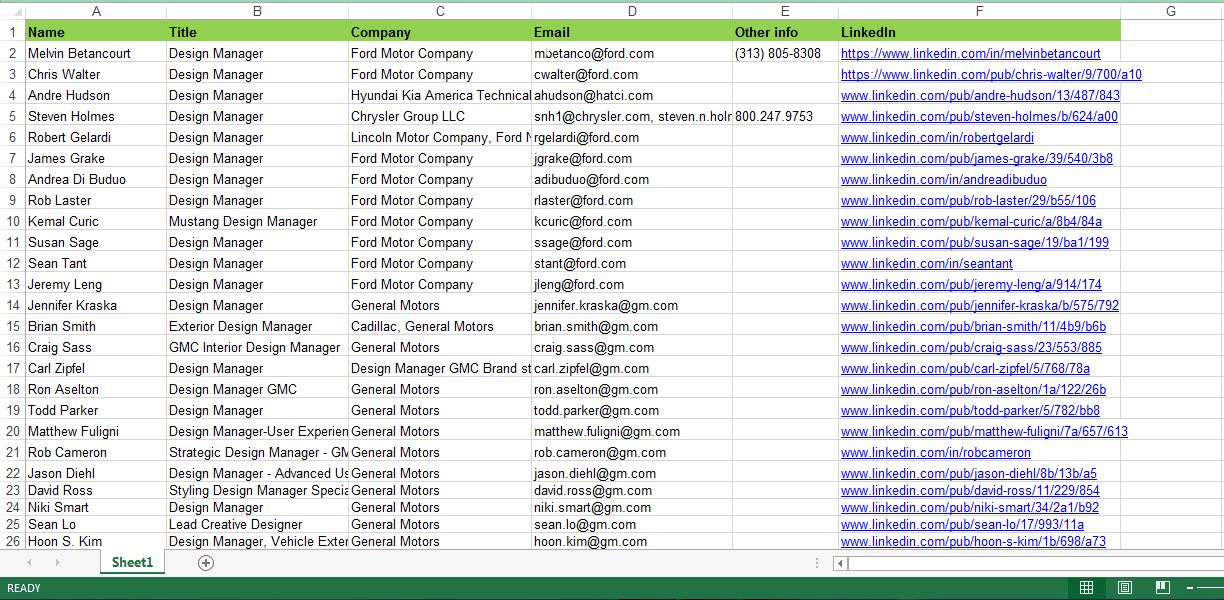
Task: Select column G header
Action: coord(1171,11)
